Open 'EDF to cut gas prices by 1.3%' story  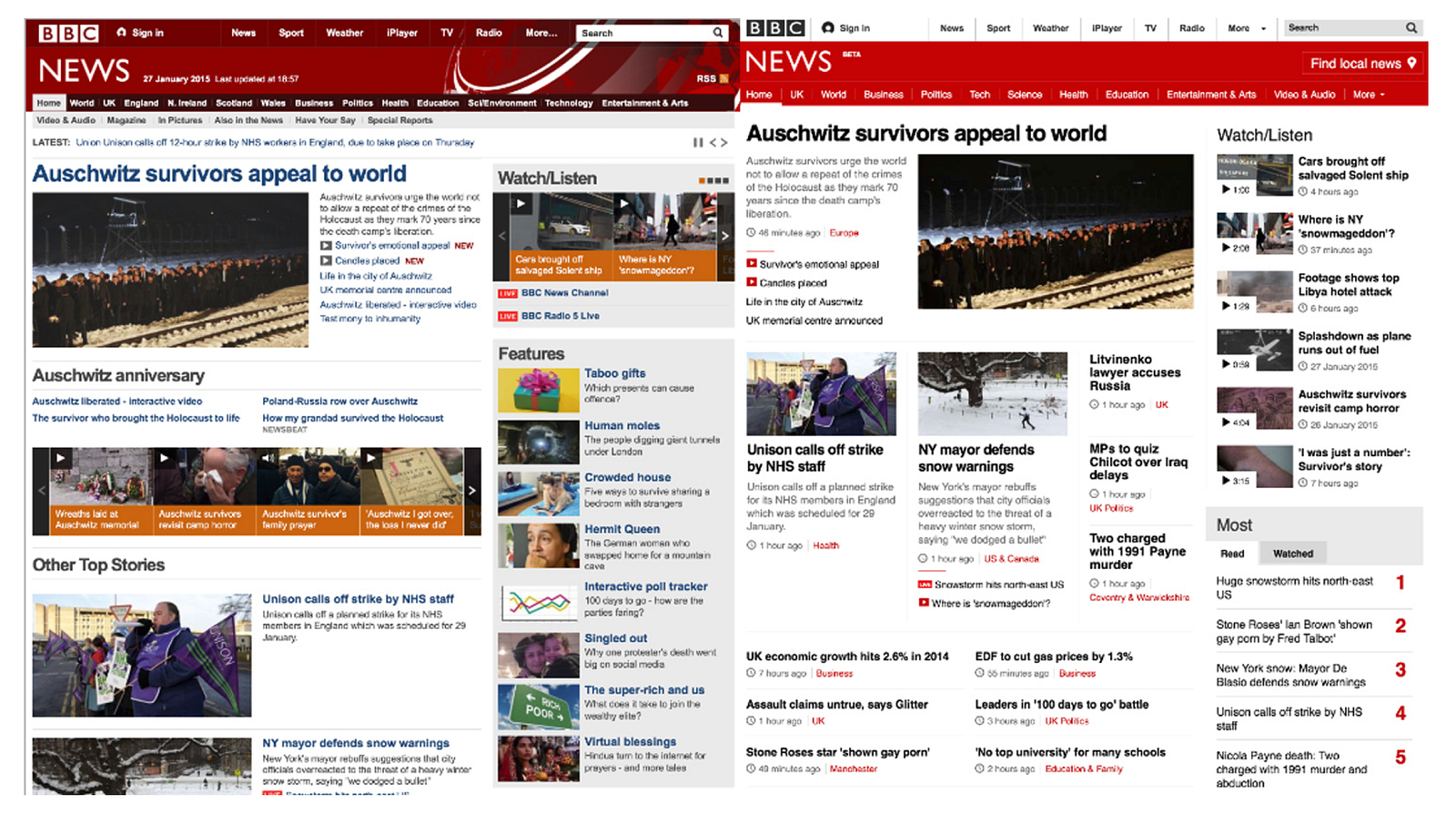point(1054,656)
